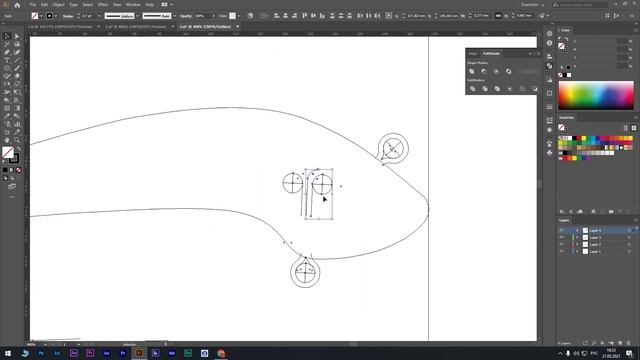The image size is (640, 360).
Task: Open arrange documents dropdown in menu bar
Action: tap(167, 4)
